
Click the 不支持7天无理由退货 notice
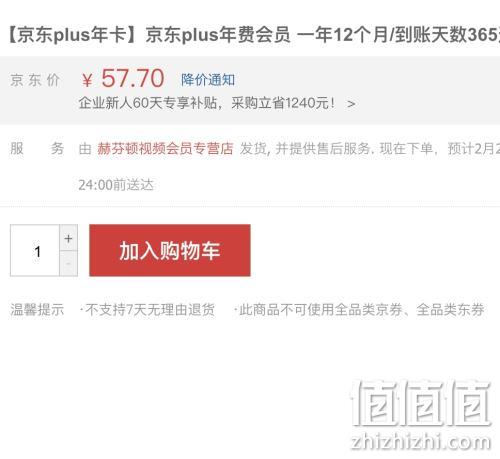point(148,310)
